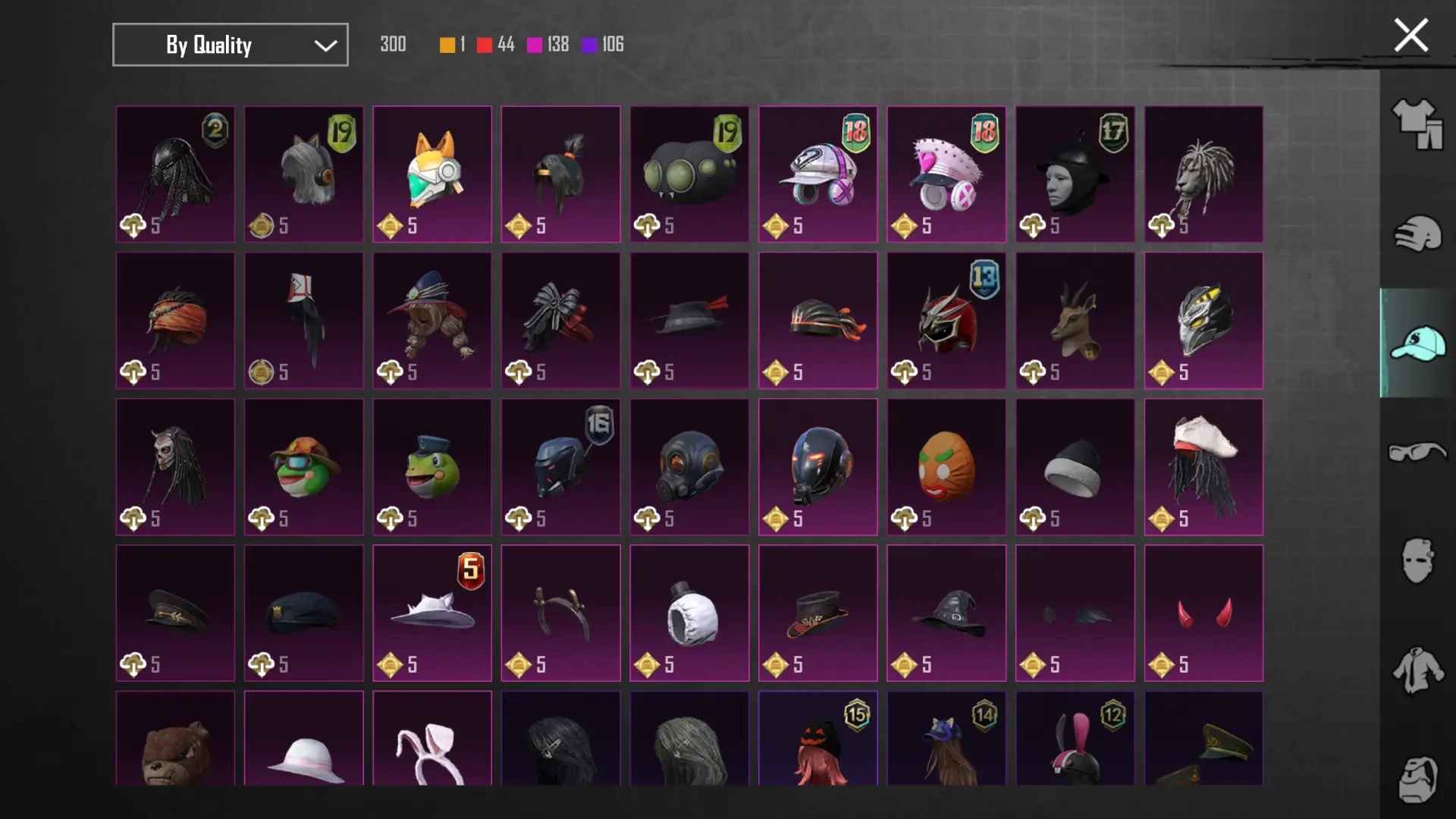Image resolution: width=1456 pixels, height=819 pixels.
Task: Close the inventory screen
Action: [x=1410, y=35]
